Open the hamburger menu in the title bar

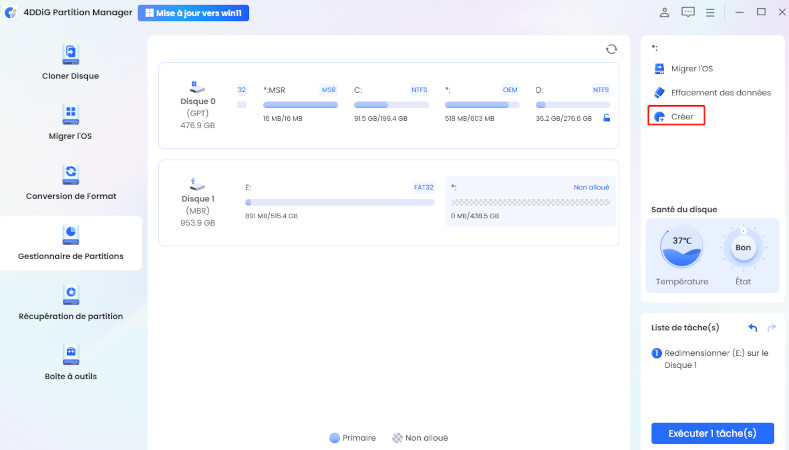point(710,13)
